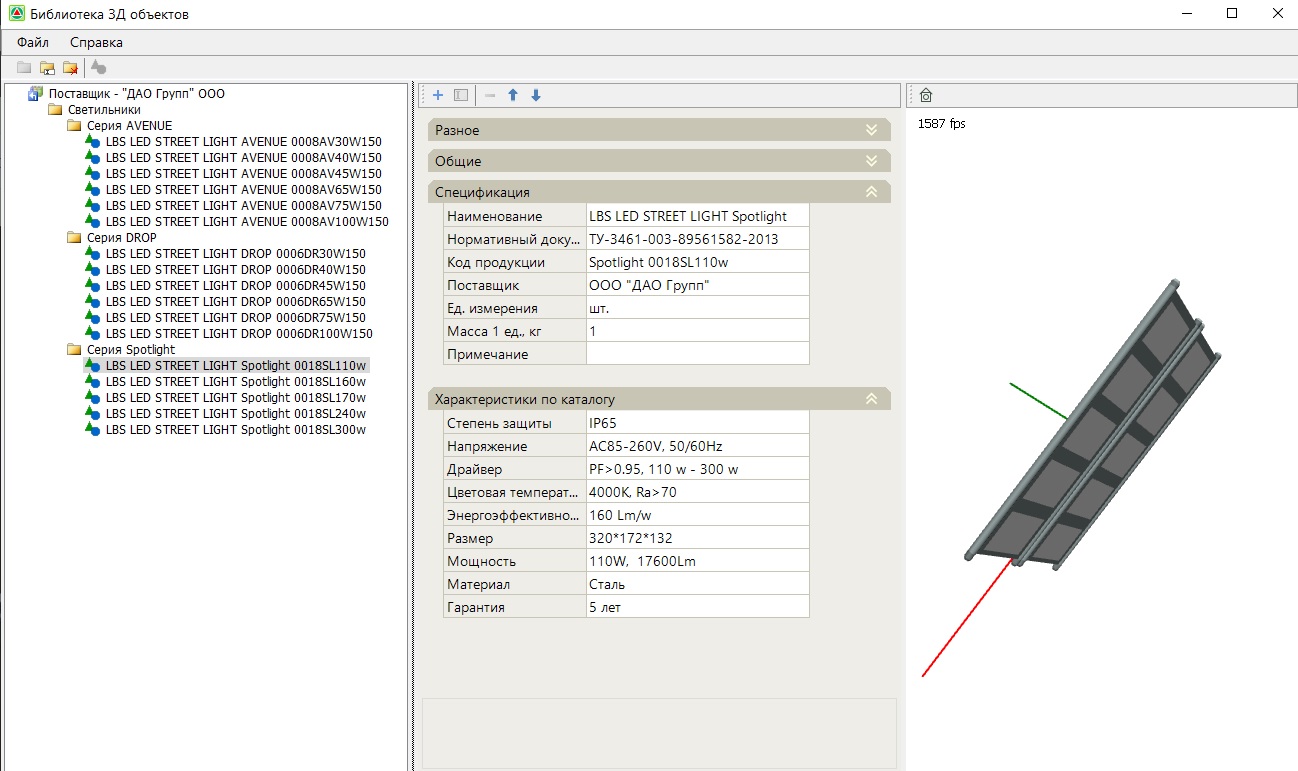Viewport: 1298px width, 771px height.
Task: Click the home view icon above 3D preview
Action: click(926, 95)
